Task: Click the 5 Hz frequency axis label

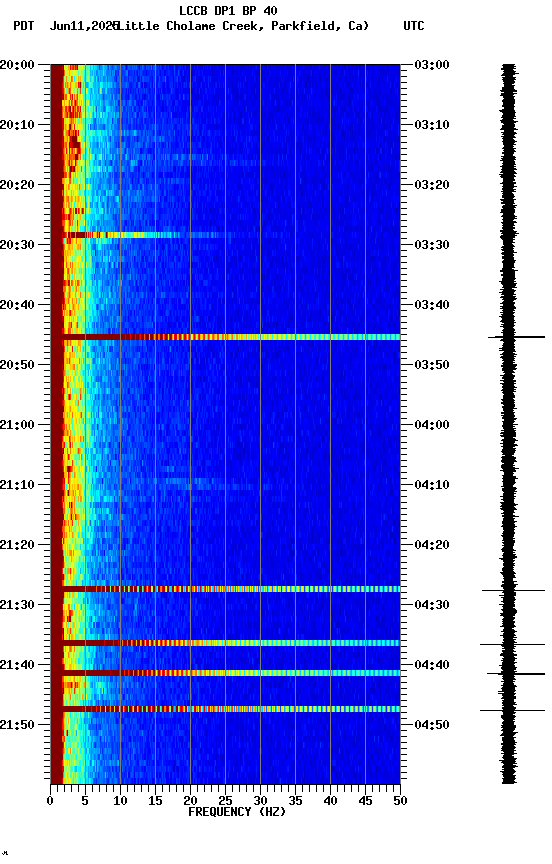Action: click(x=85, y=801)
